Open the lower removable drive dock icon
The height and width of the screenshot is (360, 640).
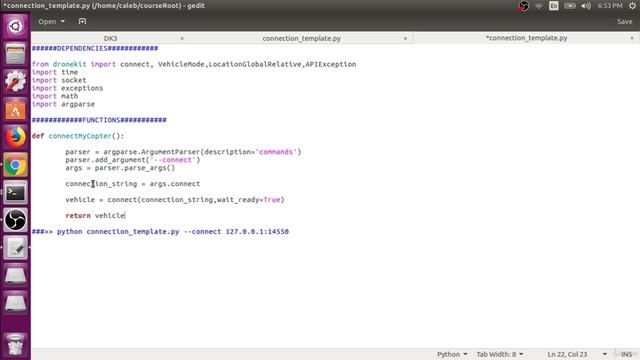pos(15,303)
